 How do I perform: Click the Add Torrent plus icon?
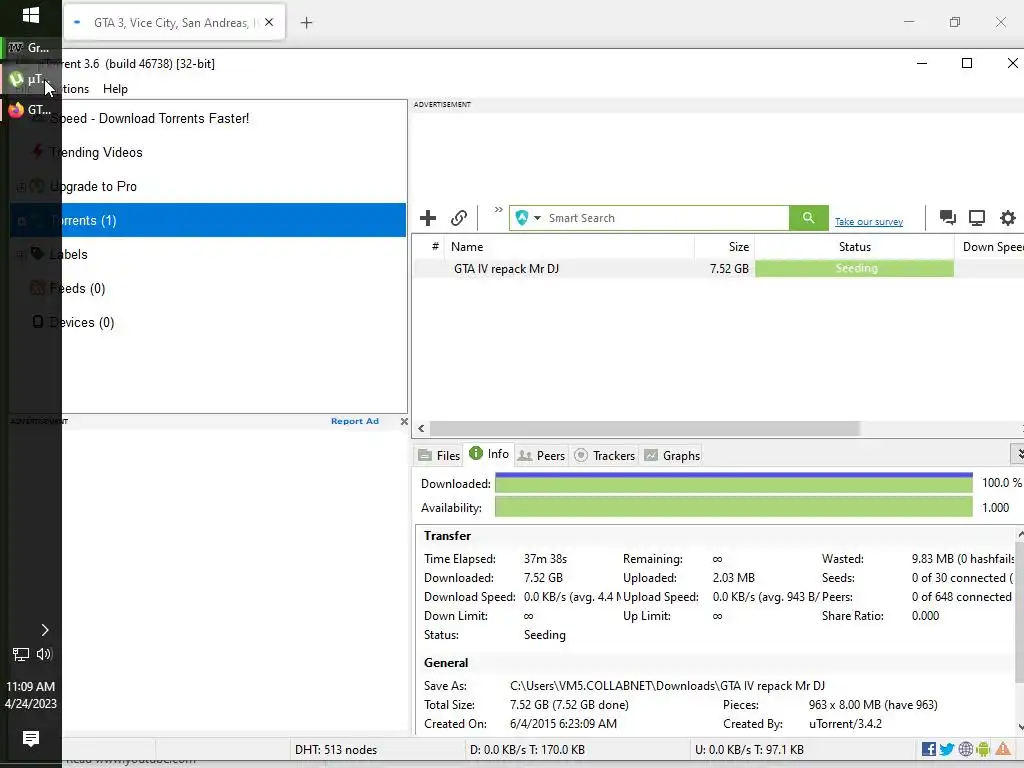point(428,218)
